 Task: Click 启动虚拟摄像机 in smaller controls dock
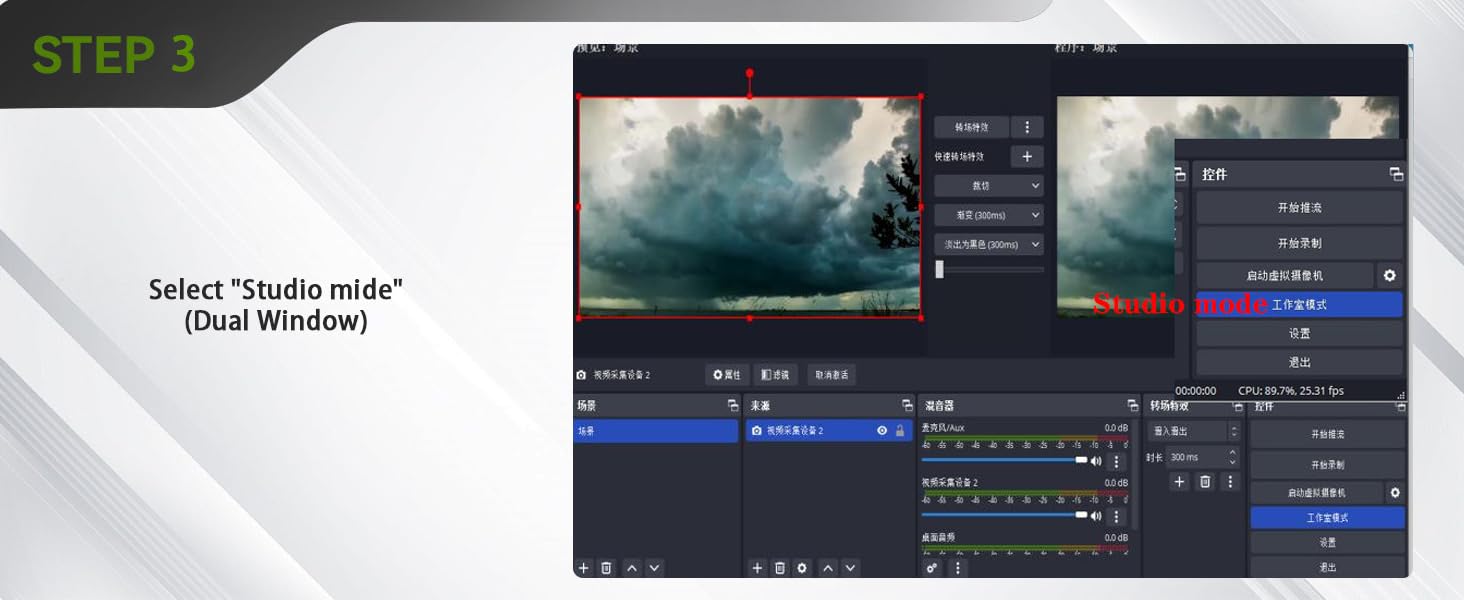tap(1316, 493)
